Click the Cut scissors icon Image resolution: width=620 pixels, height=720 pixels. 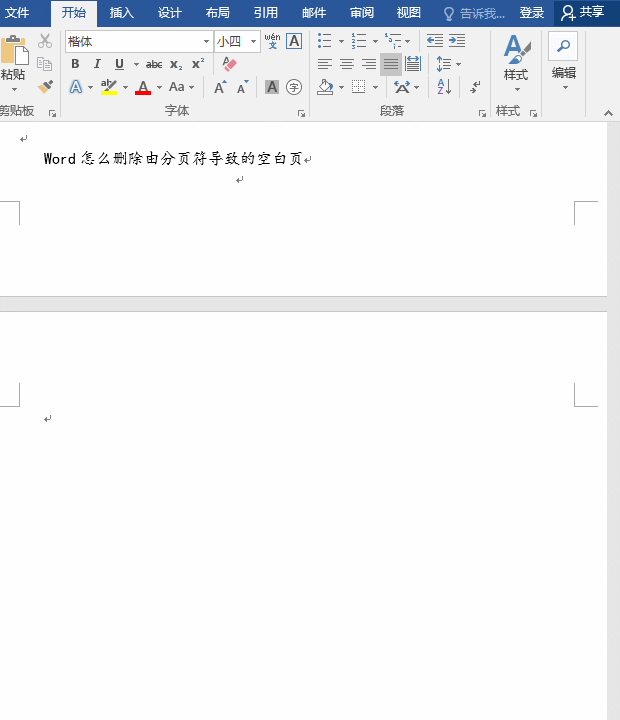point(44,41)
